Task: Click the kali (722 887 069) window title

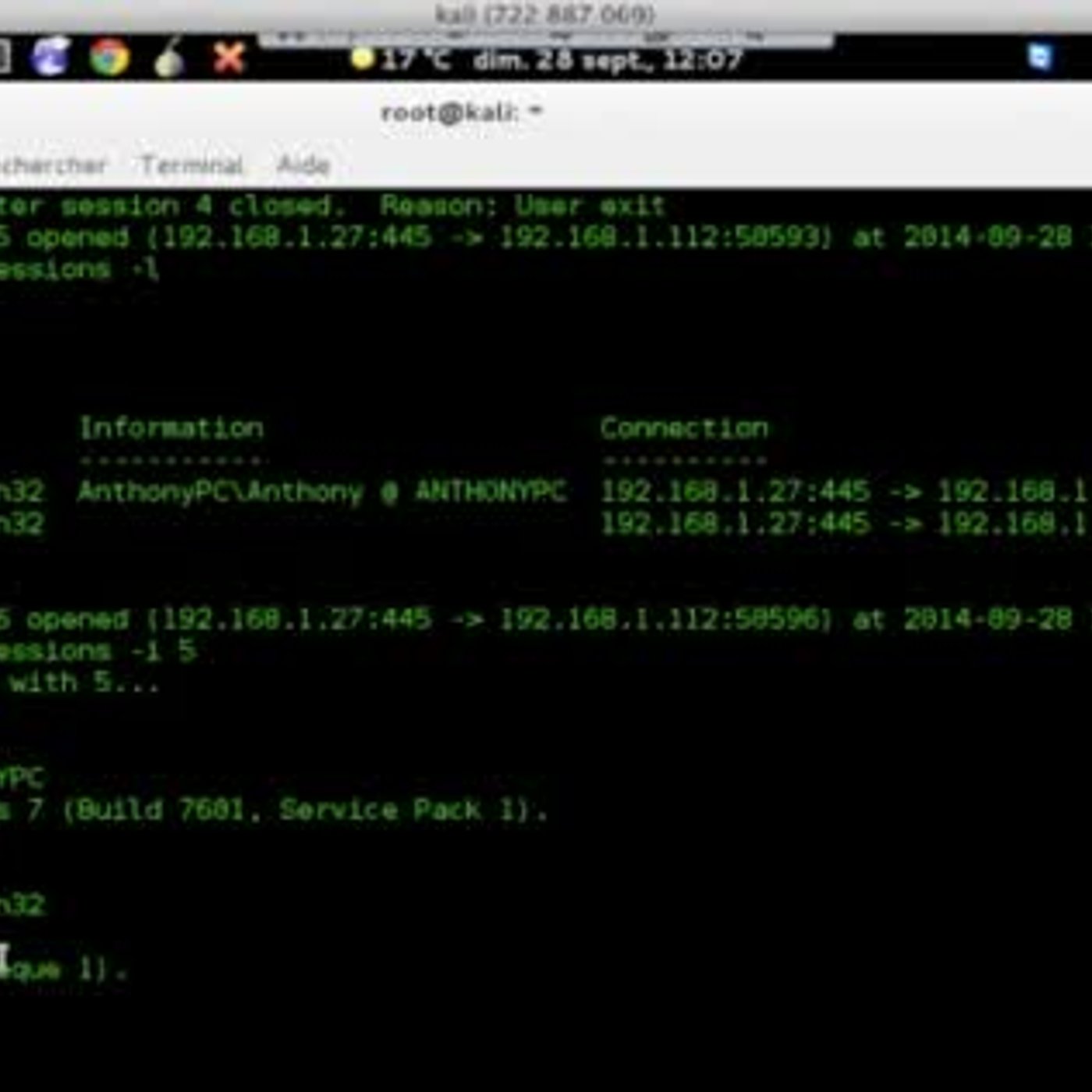Action: pos(545,14)
